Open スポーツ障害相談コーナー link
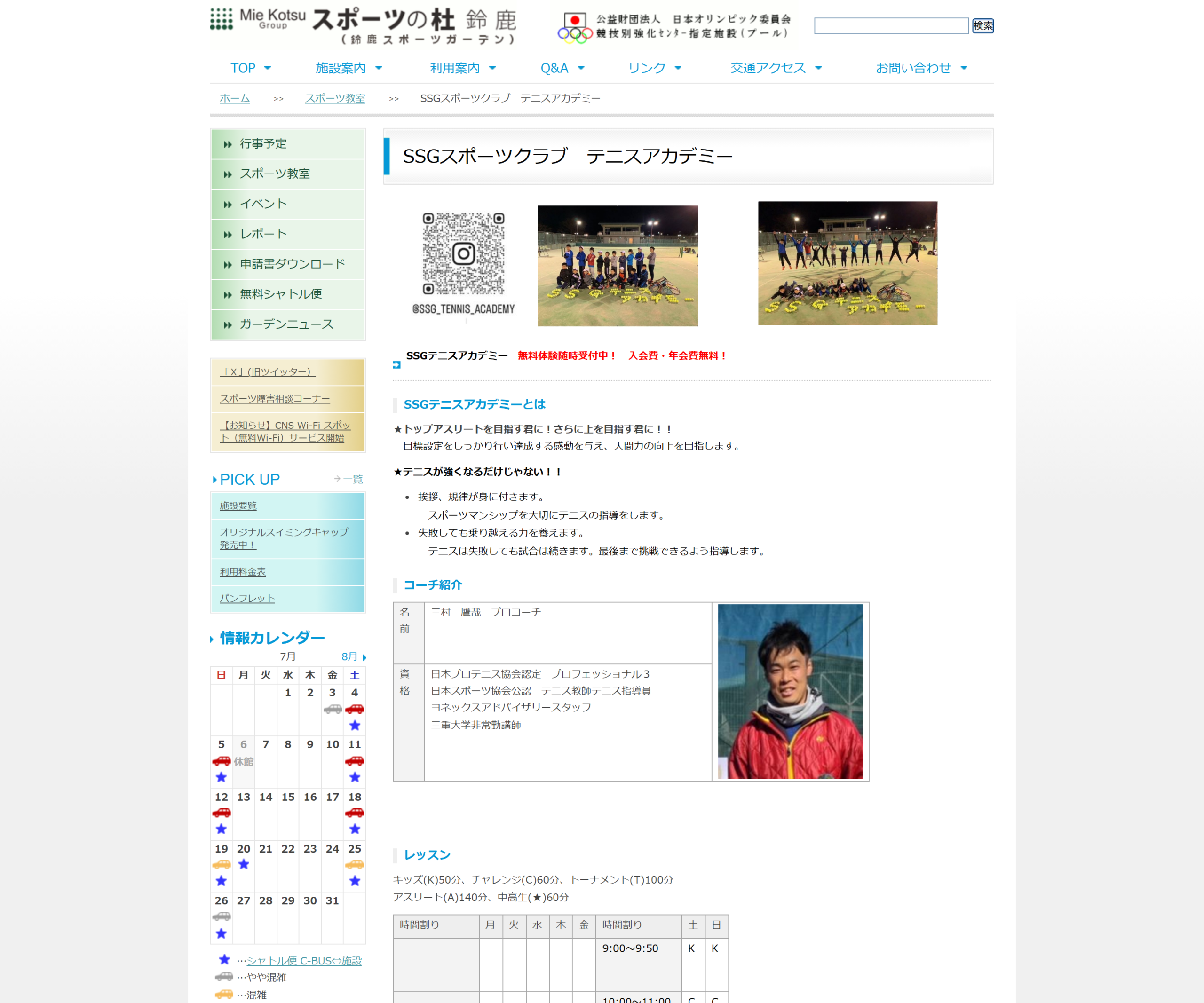This screenshot has height=1003, width=1204. click(275, 399)
